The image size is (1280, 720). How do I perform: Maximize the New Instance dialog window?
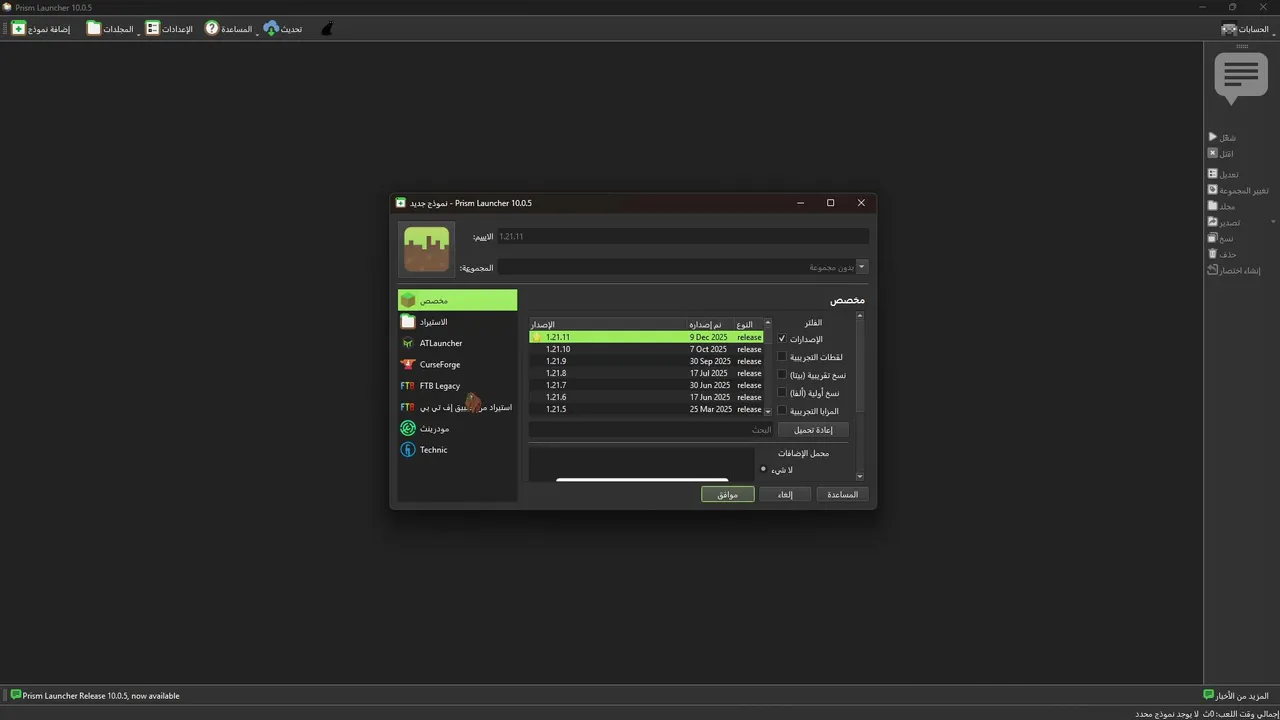coord(830,203)
